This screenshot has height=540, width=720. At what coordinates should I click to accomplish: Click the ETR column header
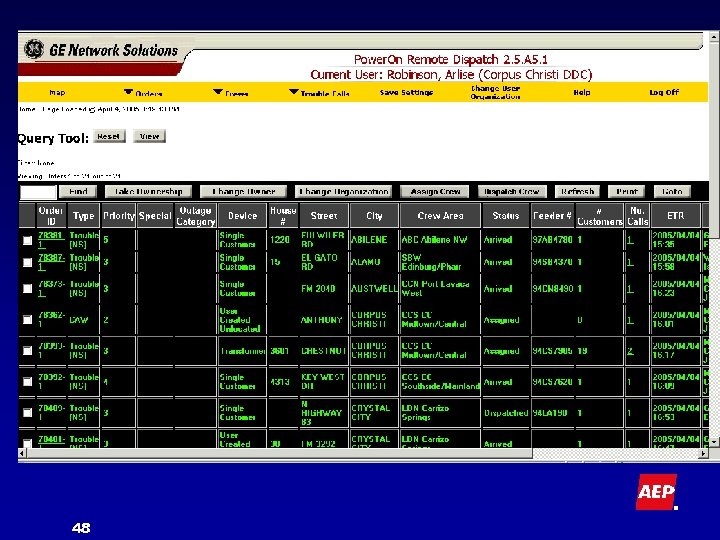[675, 216]
